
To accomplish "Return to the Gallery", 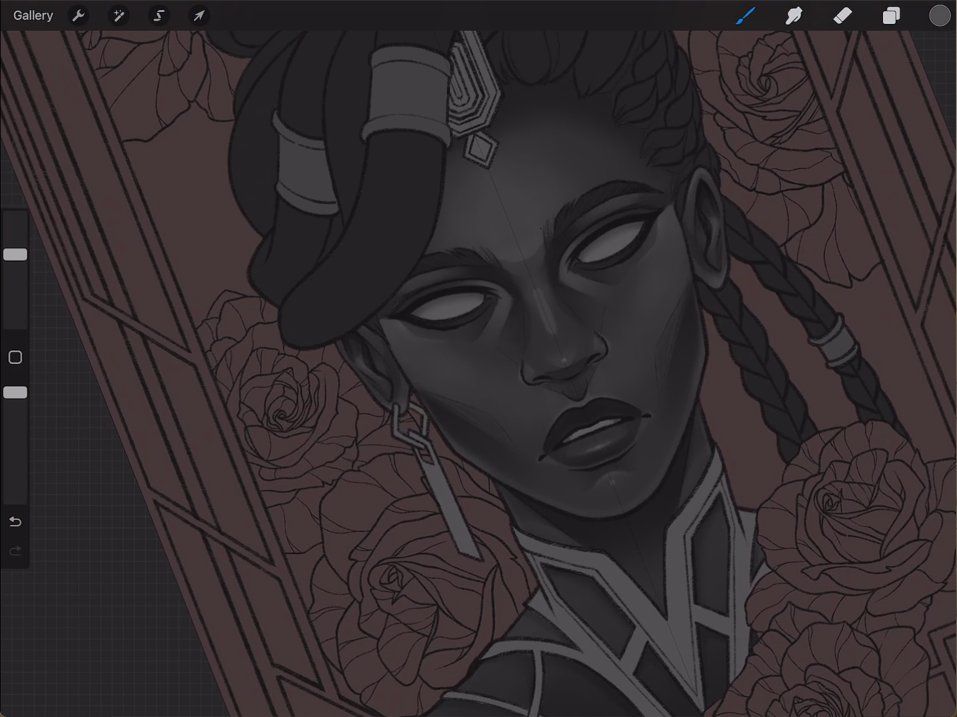I will (33, 15).
